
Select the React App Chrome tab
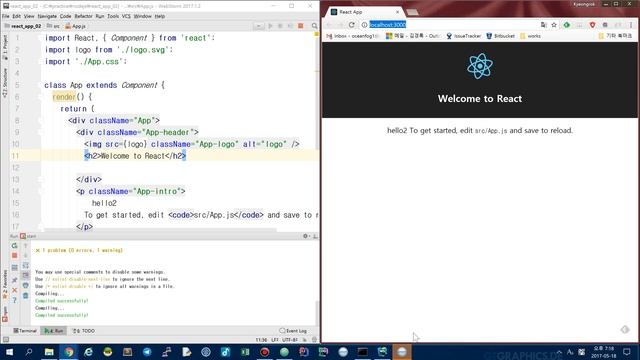coord(363,12)
